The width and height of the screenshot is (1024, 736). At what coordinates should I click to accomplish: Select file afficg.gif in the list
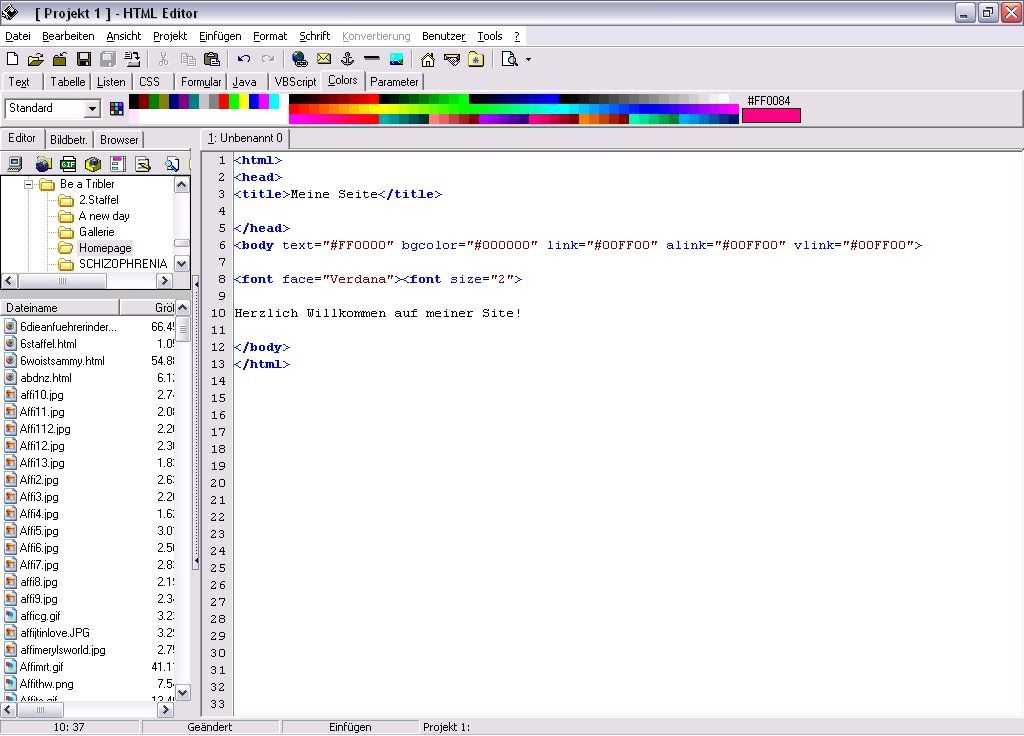[40, 616]
